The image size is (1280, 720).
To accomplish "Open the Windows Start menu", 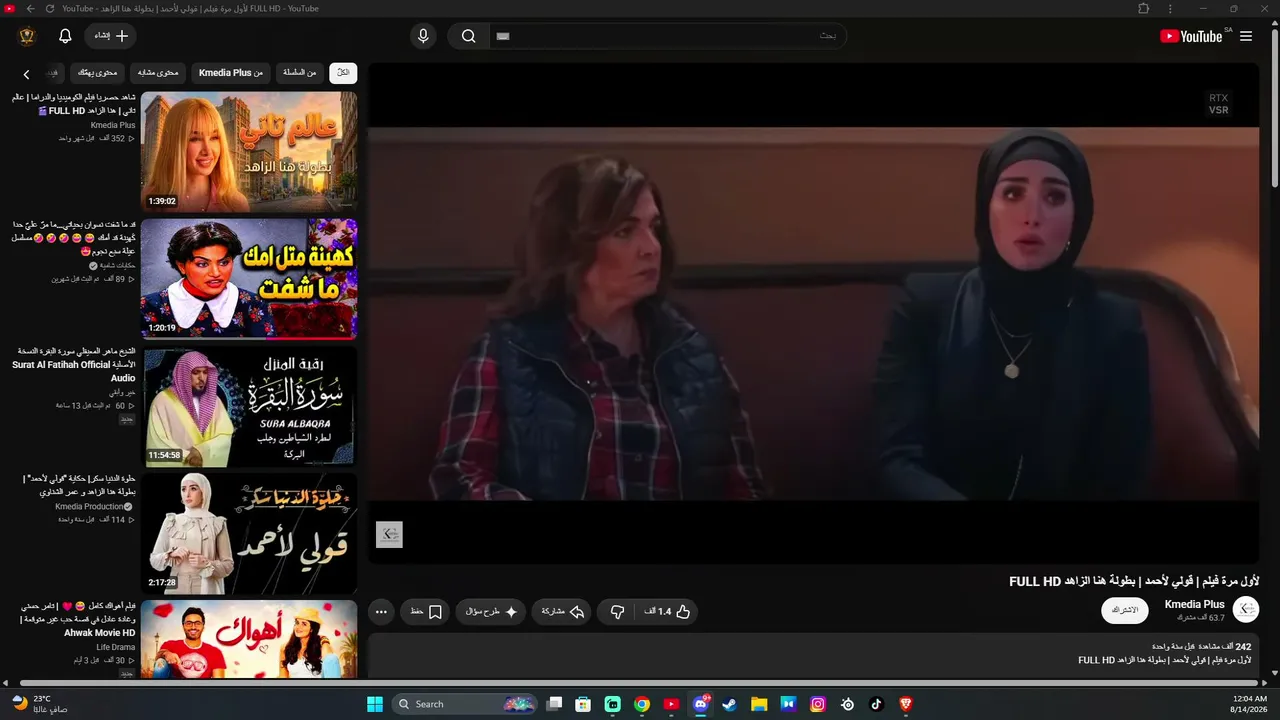I will tap(375, 704).
